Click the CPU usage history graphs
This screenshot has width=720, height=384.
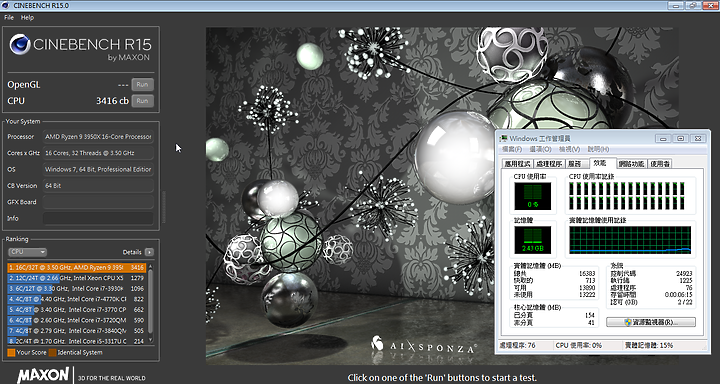coord(627,196)
